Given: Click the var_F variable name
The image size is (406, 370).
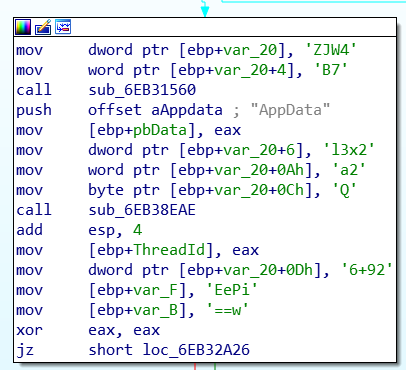Looking at the screenshot, I should 155,290.
